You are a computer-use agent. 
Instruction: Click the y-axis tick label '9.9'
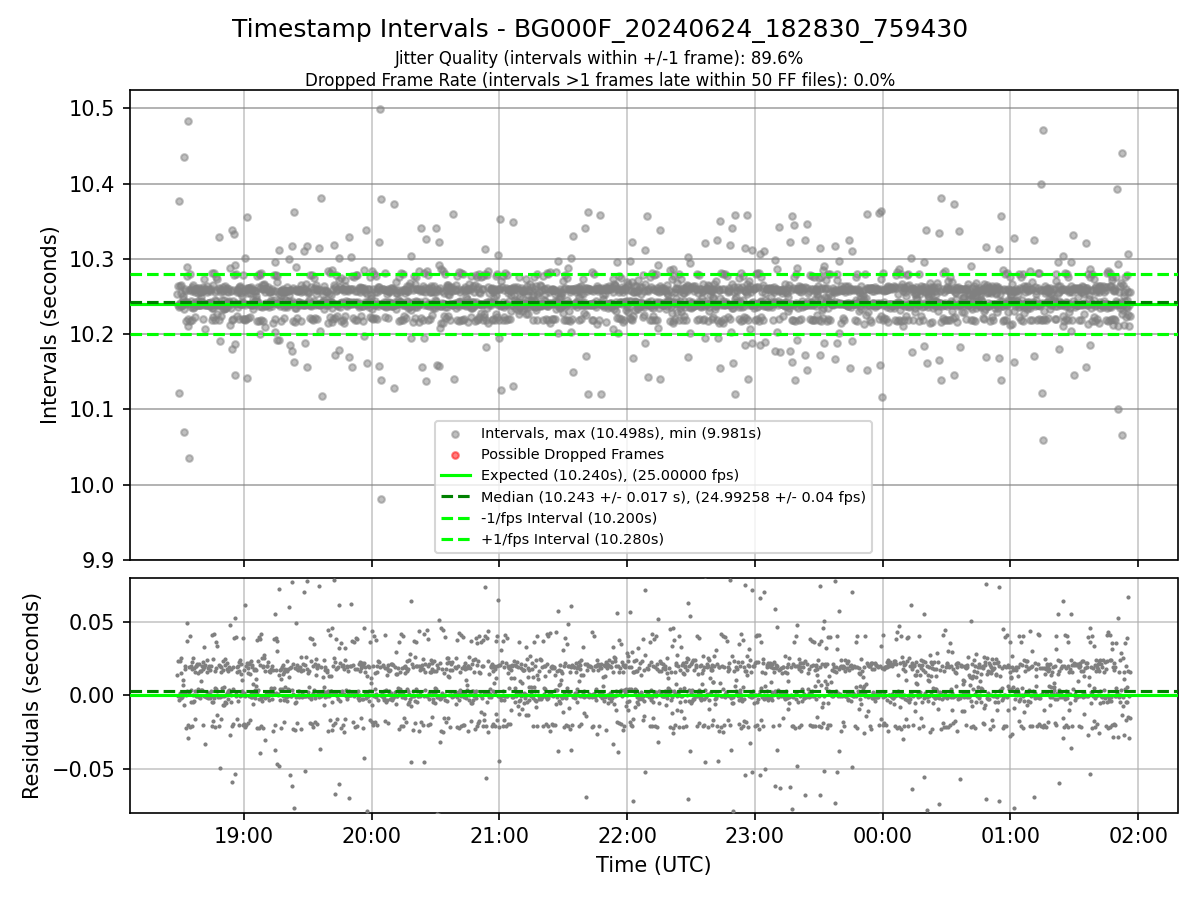(x=98, y=560)
